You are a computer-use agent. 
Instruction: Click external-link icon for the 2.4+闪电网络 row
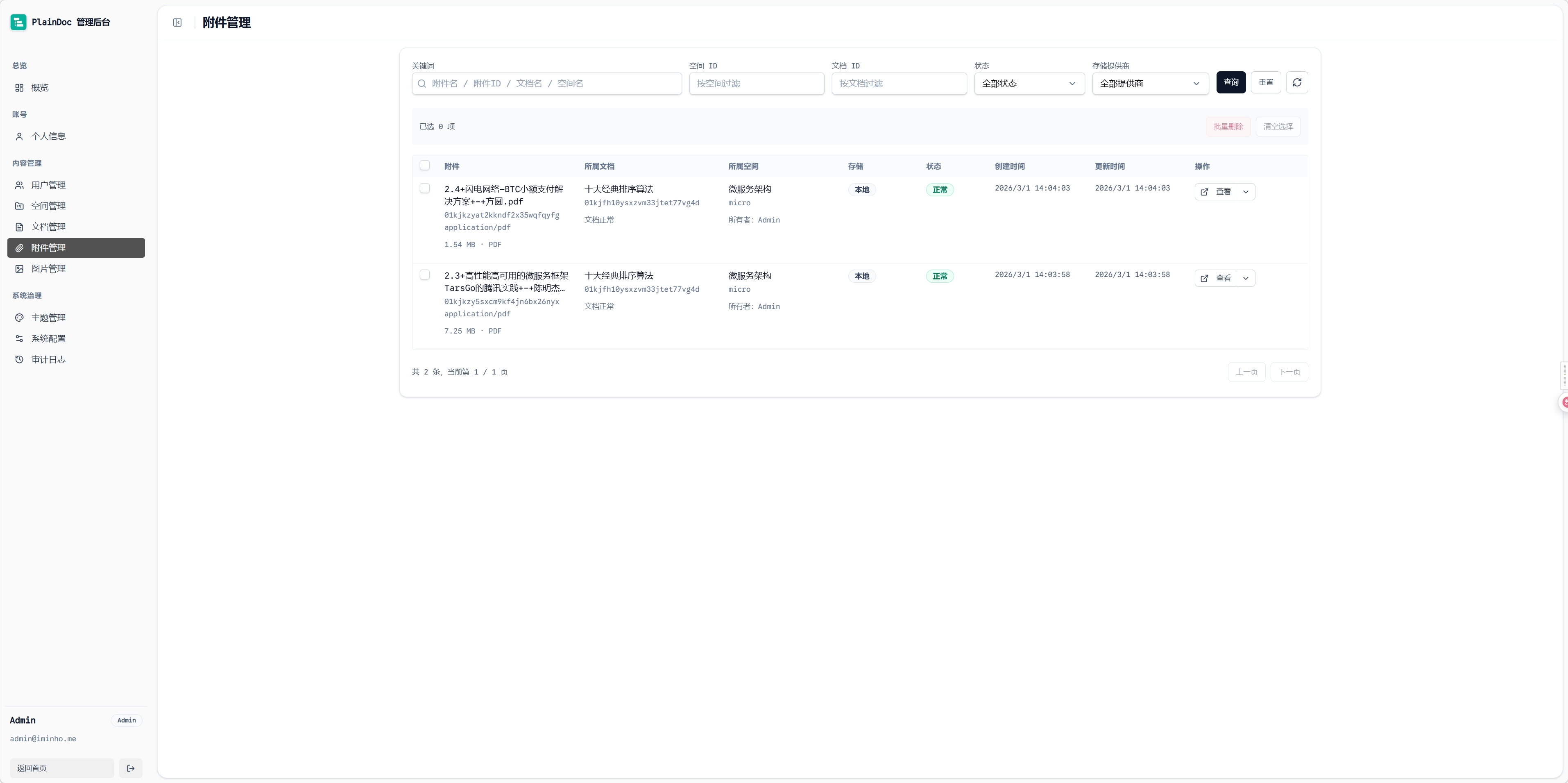(1204, 192)
